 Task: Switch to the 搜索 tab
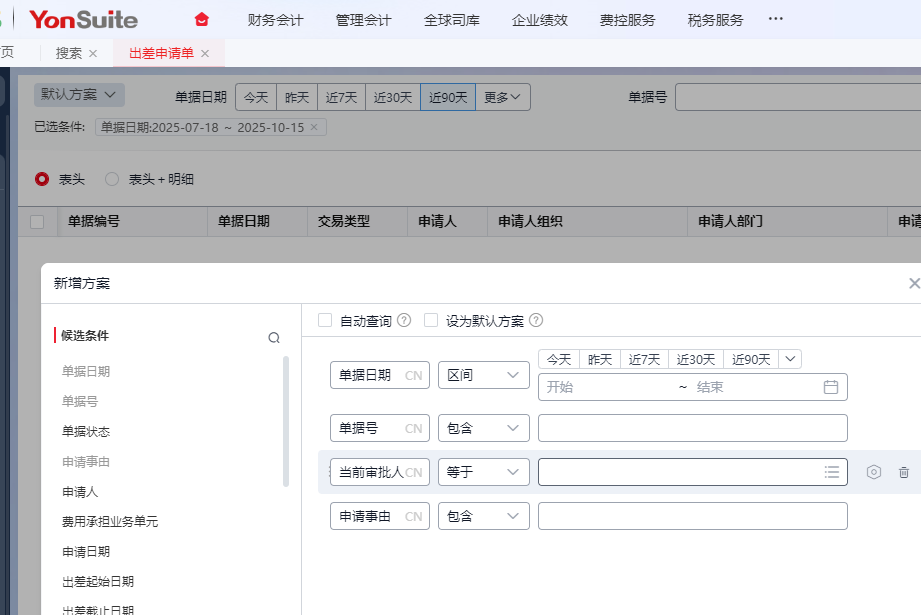tap(69, 53)
